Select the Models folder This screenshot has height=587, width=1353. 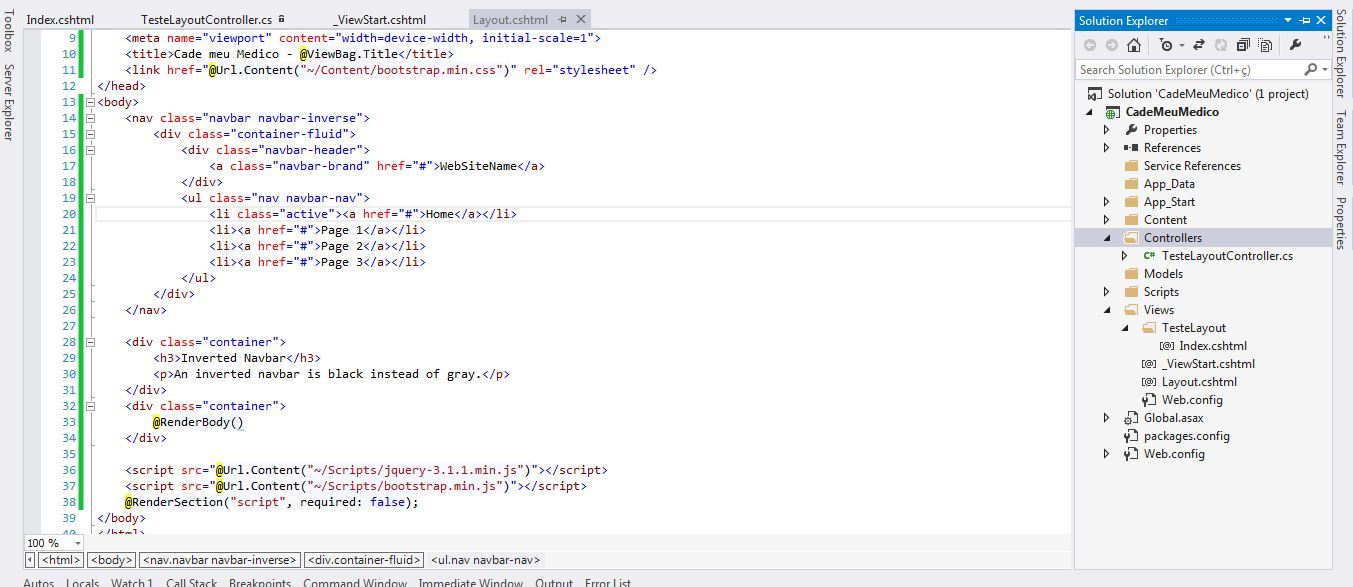pos(1163,274)
